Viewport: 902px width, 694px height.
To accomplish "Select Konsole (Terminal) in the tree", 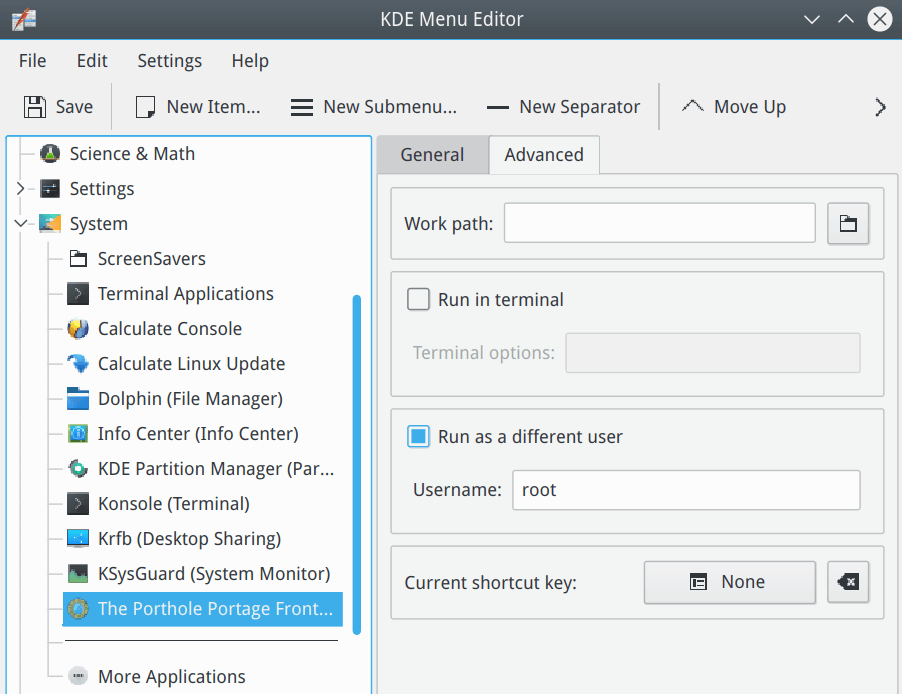I will click(174, 504).
